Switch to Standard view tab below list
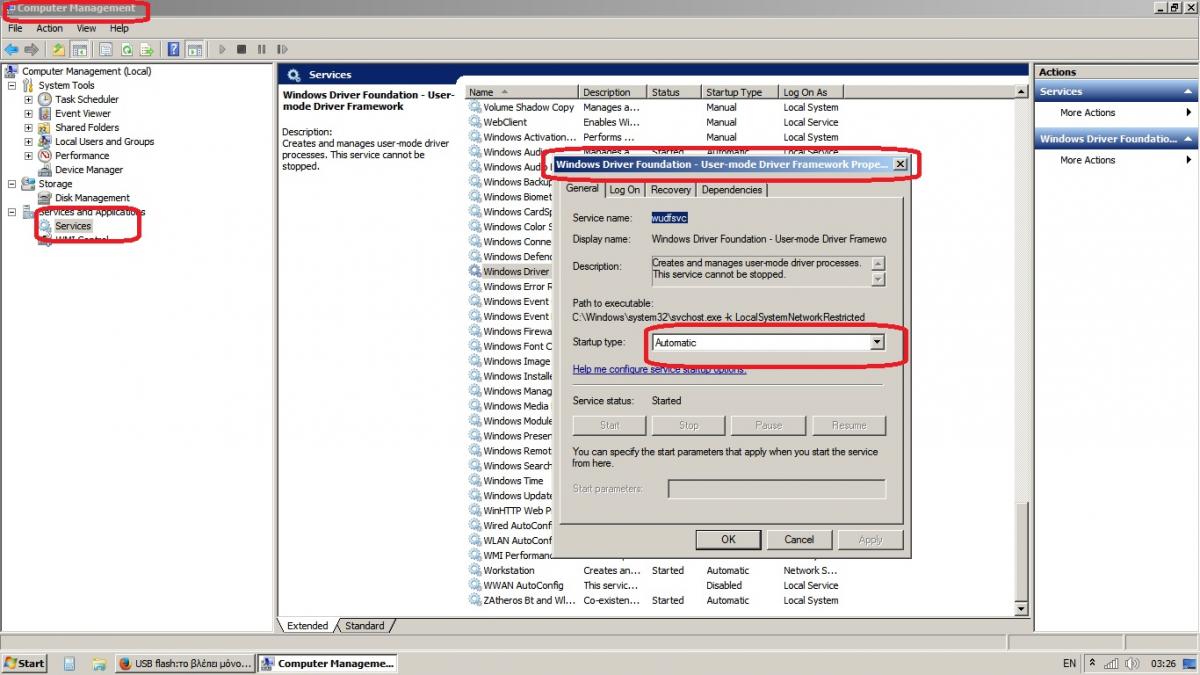The width and height of the screenshot is (1200, 675). click(364, 626)
